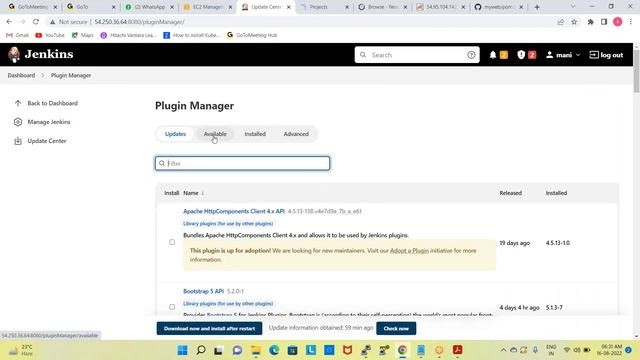Open the Gmail bookmark
Screen dimensions: 640x360
point(17,35)
